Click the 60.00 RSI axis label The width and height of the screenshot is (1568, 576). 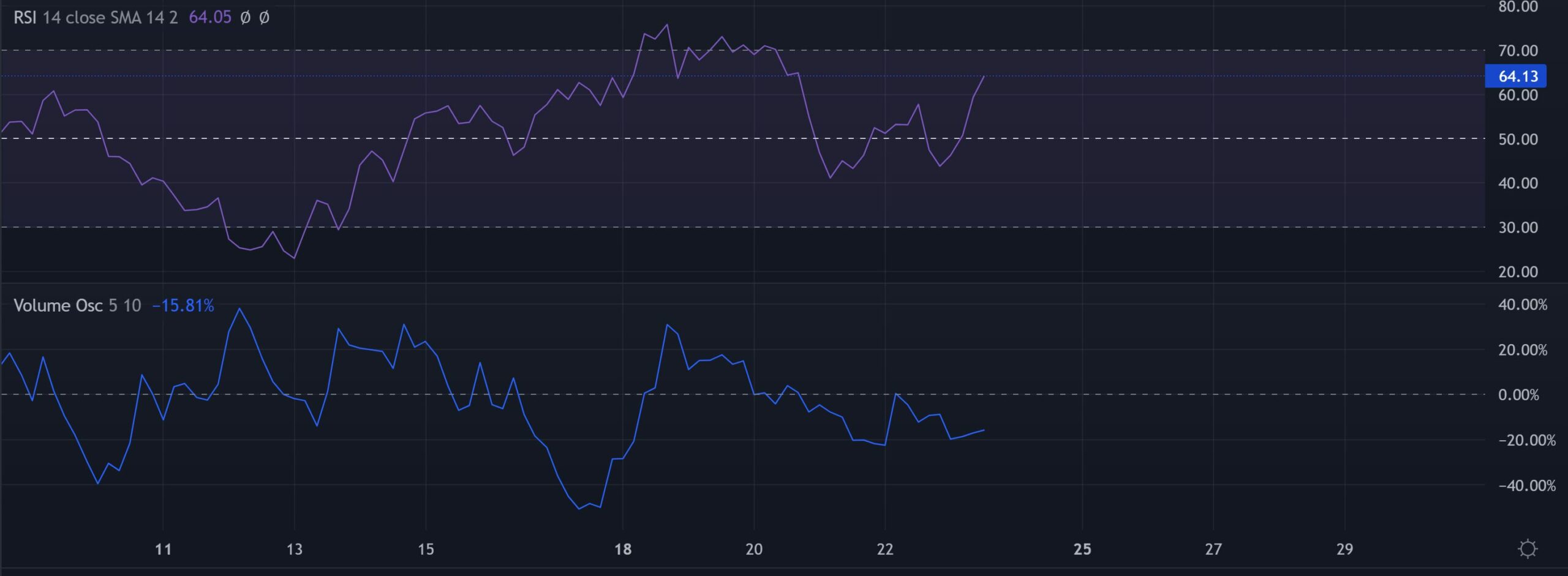pos(1518,95)
